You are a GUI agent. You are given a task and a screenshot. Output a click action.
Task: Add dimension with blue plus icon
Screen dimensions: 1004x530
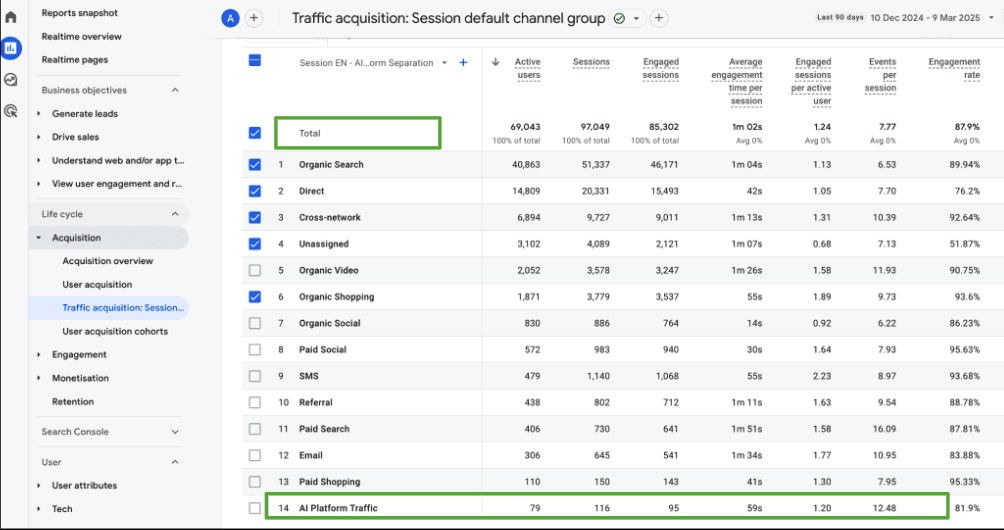(463, 63)
